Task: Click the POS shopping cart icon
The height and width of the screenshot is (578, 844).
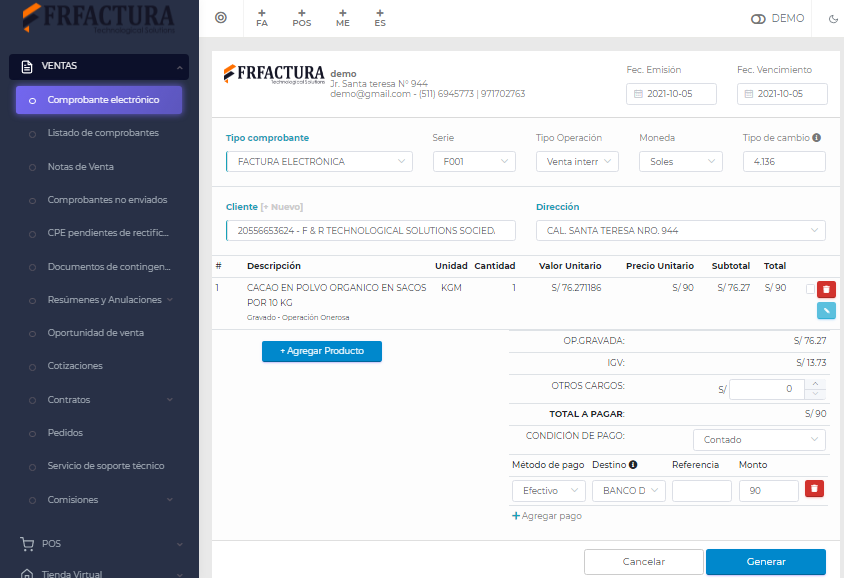Action: [27, 544]
